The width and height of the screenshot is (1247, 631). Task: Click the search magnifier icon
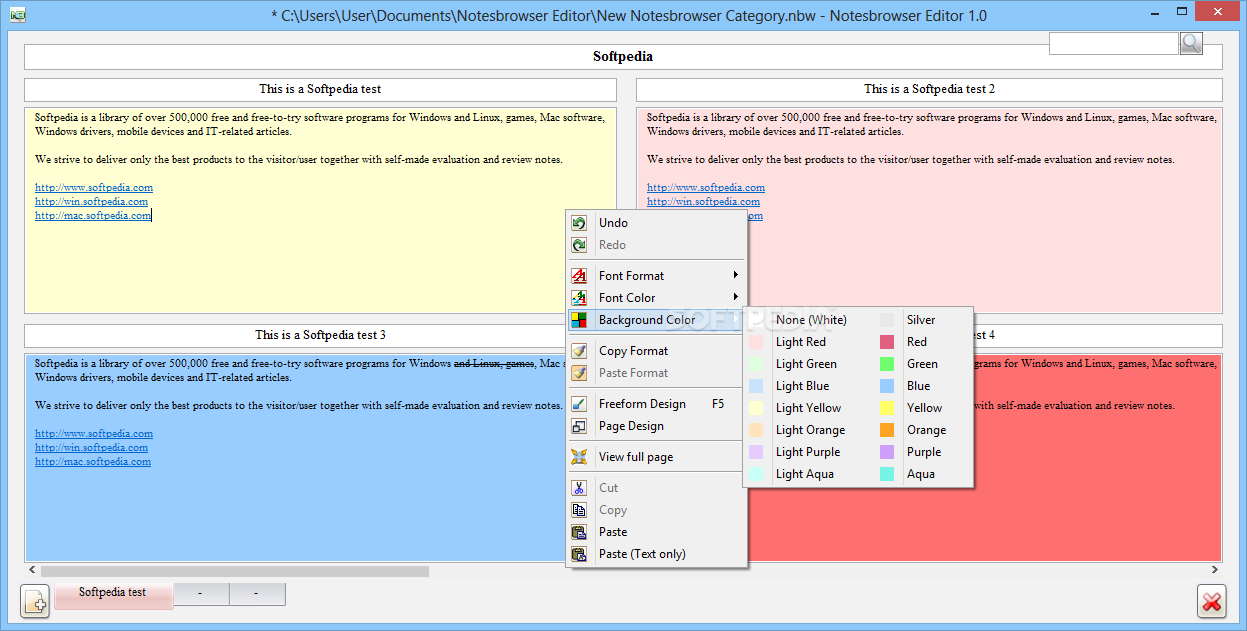pos(1191,43)
